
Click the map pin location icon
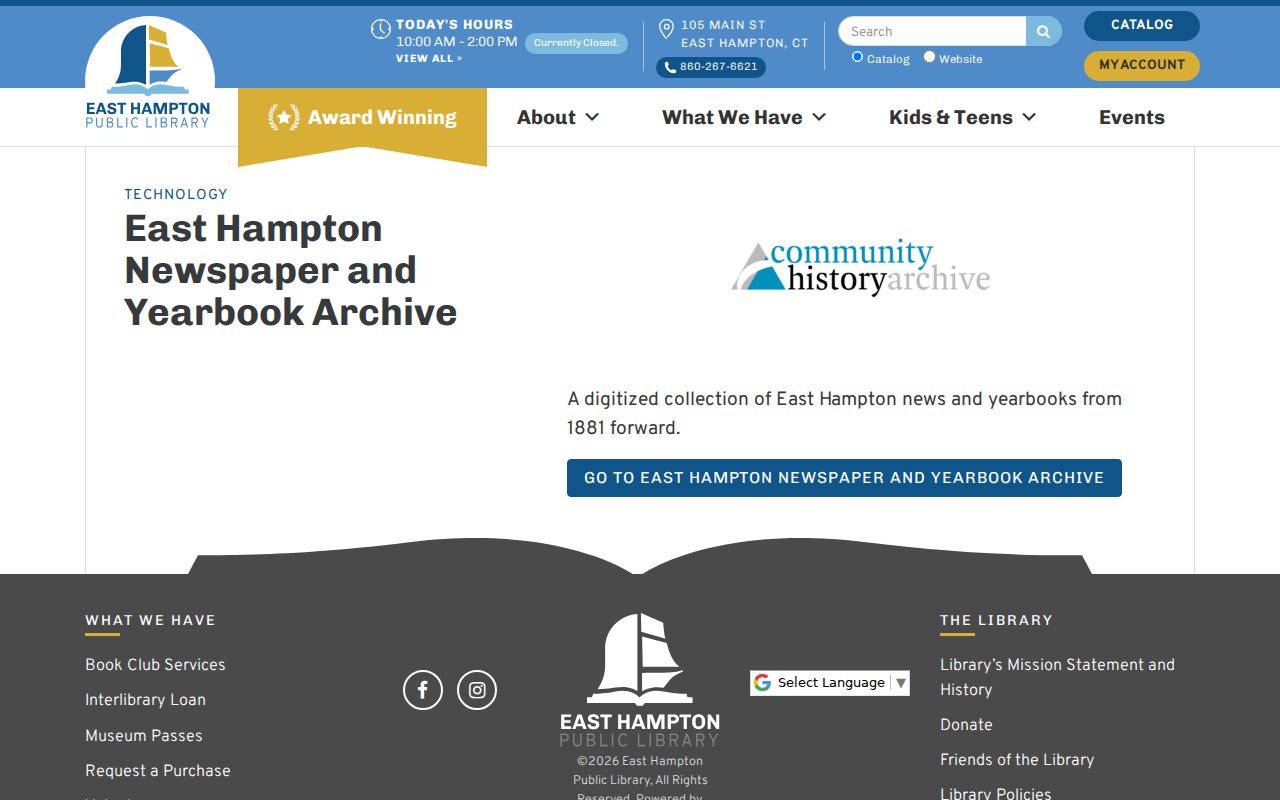point(666,29)
